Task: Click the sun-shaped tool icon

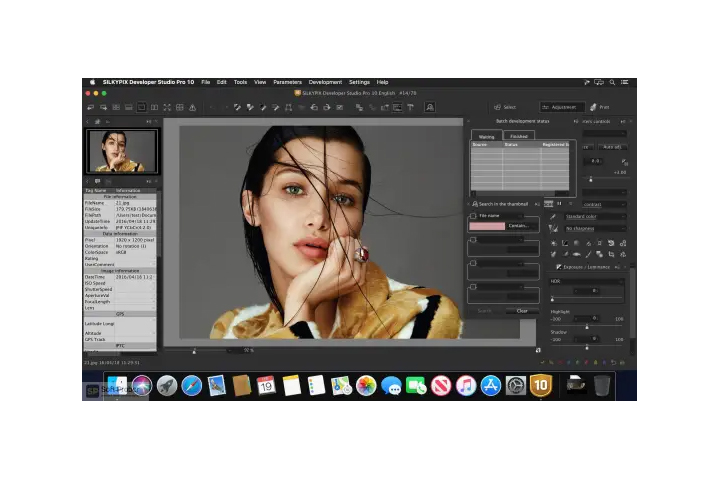Action: 554,243
